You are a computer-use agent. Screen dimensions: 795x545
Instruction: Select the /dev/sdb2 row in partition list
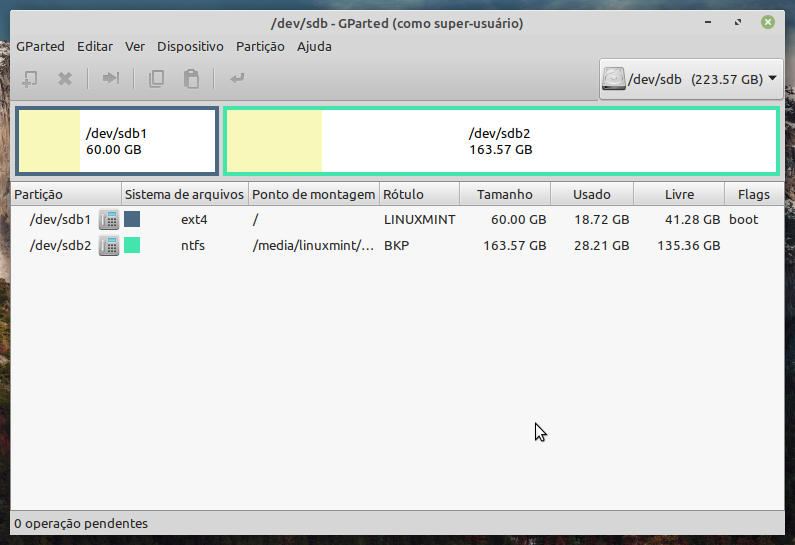point(398,246)
